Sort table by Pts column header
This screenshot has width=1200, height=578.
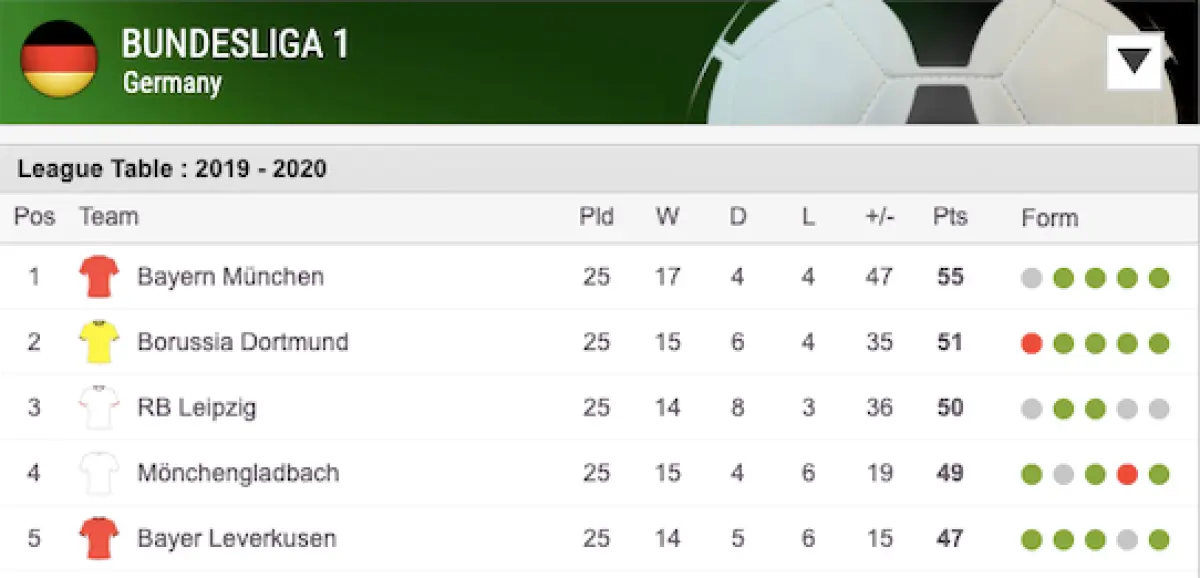pos(950,216)
